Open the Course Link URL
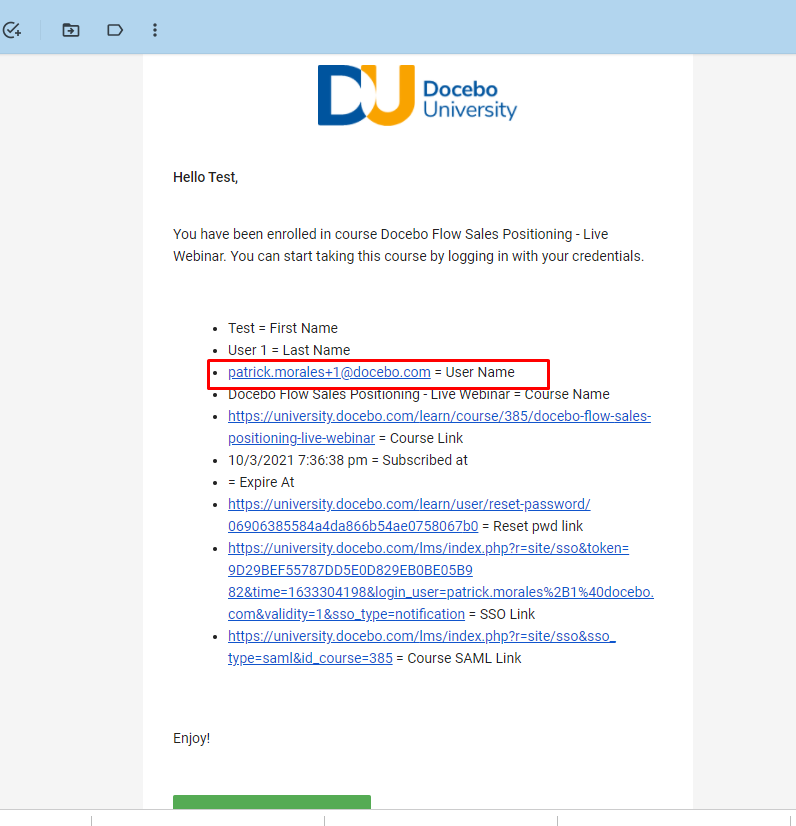Screen dimensions: 796x826 click(439, 427)
